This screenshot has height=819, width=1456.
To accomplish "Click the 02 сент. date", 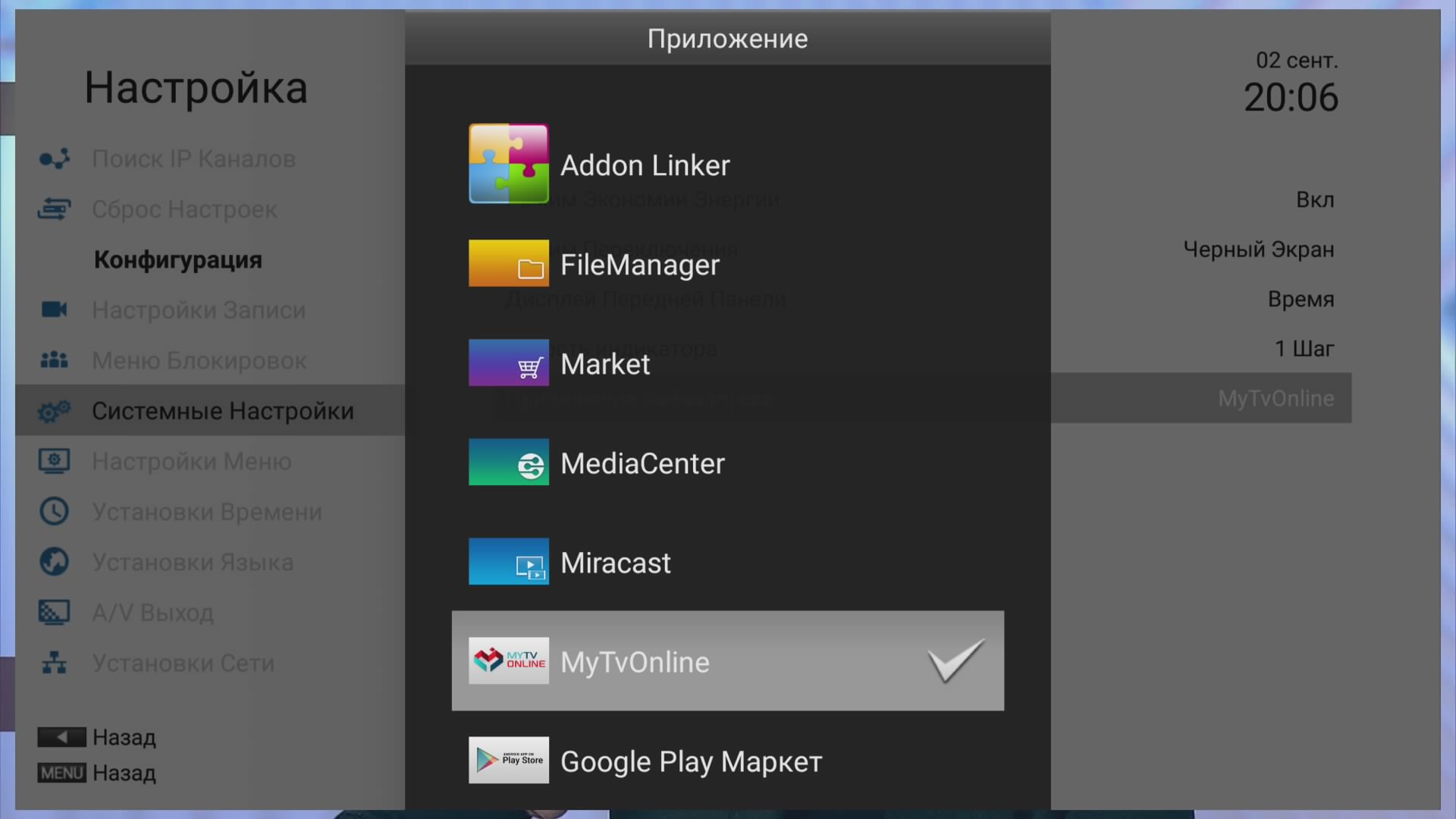I will click(x=1297, y=60).
